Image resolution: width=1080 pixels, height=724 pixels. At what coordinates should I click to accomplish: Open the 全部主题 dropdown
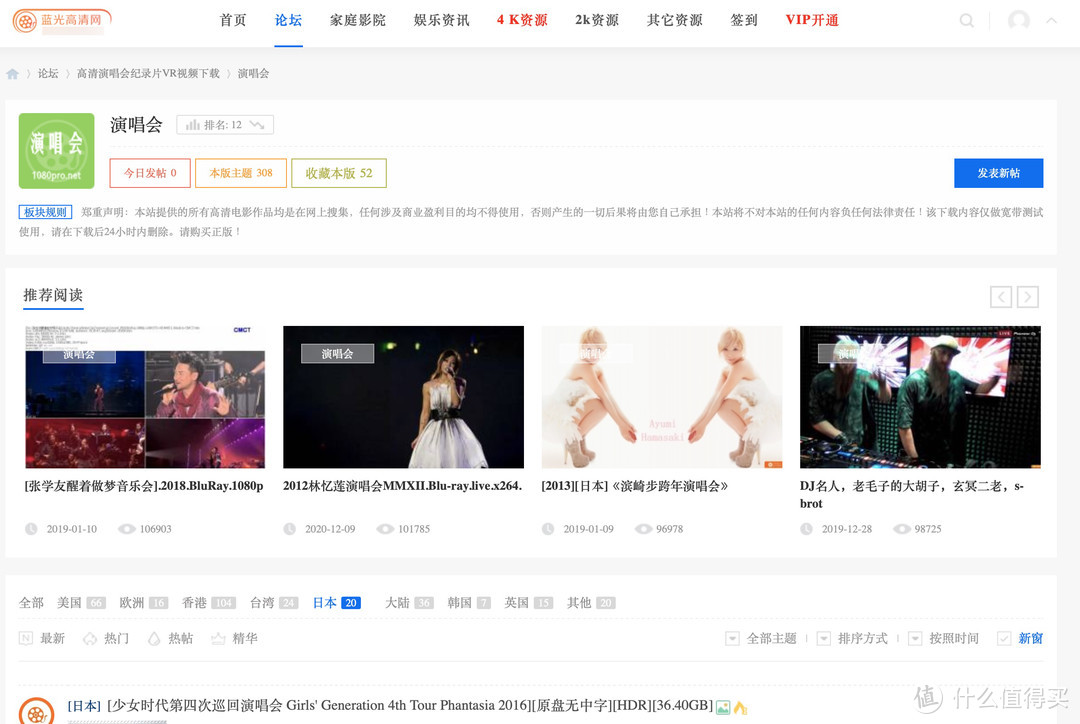click(x=762, y=638)
